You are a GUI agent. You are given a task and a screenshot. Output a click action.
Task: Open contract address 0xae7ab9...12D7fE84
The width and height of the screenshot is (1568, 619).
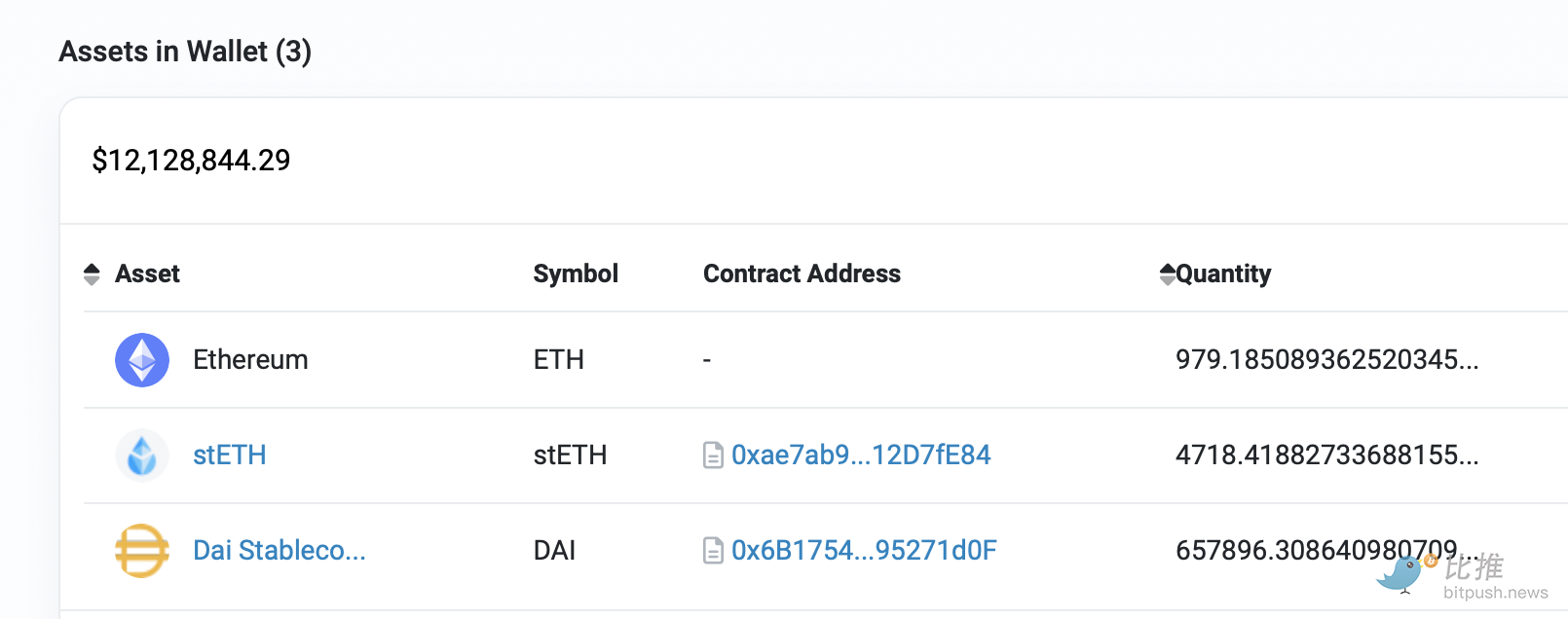click(861, 455)
